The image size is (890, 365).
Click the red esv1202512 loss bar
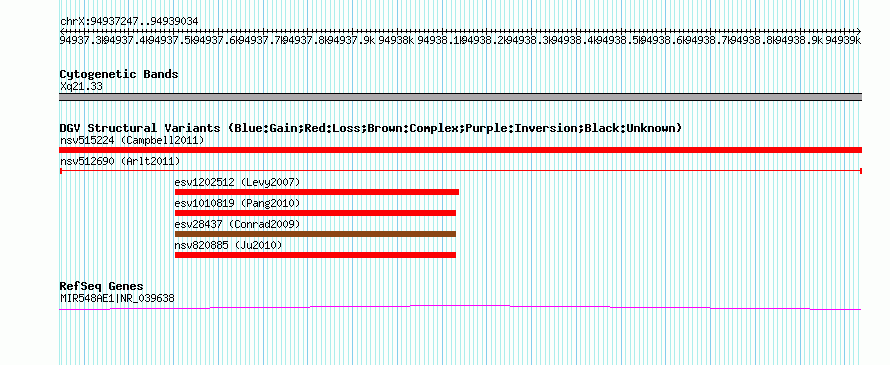coord(317,192)
